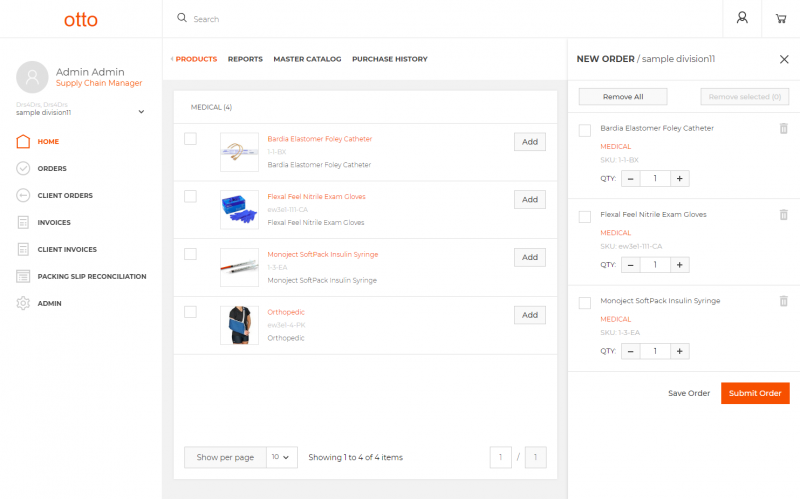This screenshot has height=499, width=800.
Task: Increase quantity for Monoject Insulin Syringe
Action: [680, 351]
